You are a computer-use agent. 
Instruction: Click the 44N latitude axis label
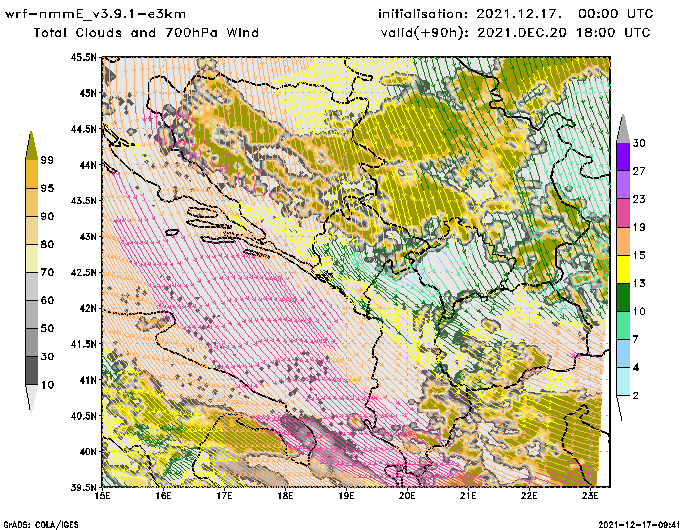coord(88,165)
